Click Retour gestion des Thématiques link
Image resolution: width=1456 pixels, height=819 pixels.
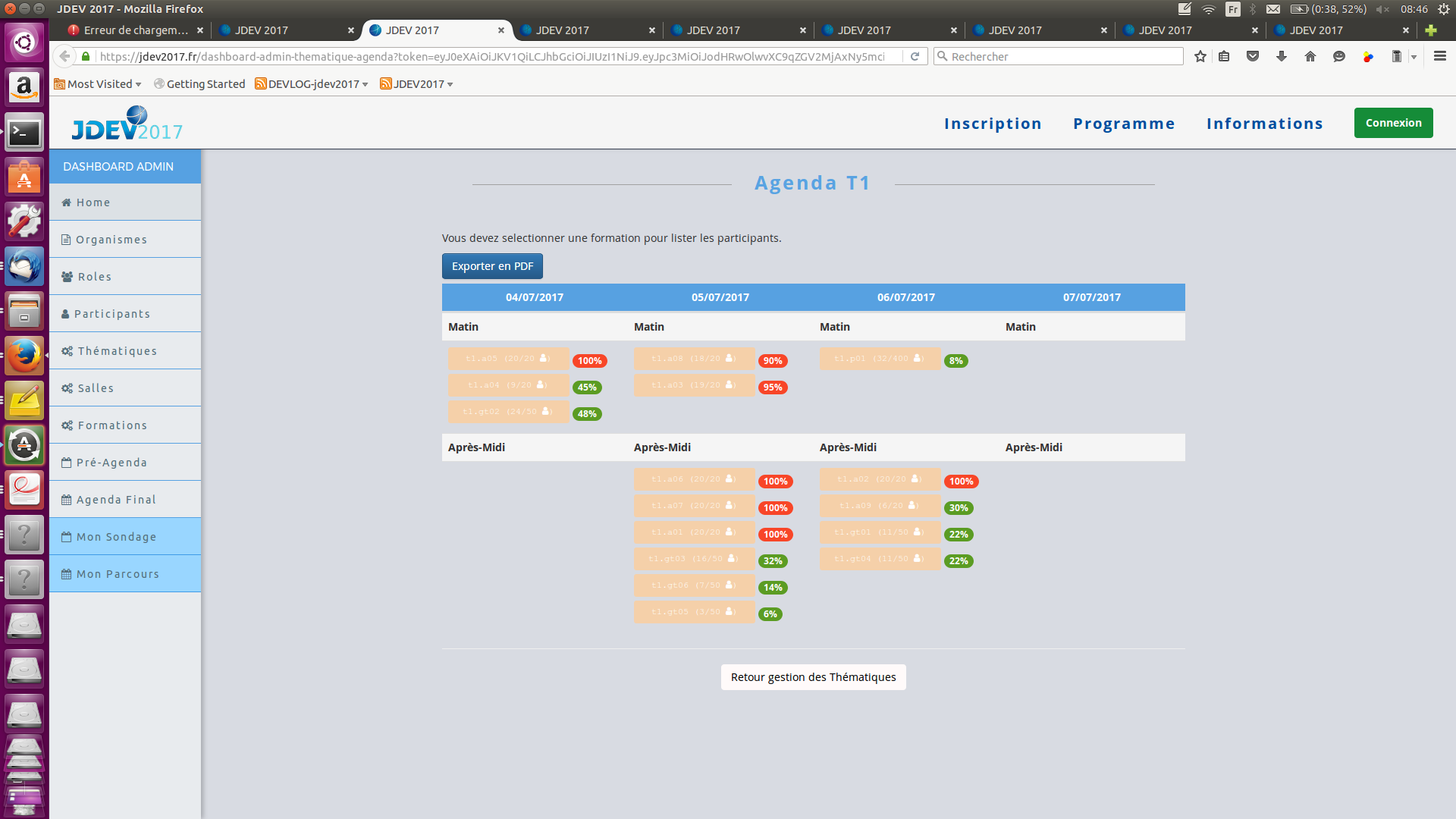[x=813, y=677]
